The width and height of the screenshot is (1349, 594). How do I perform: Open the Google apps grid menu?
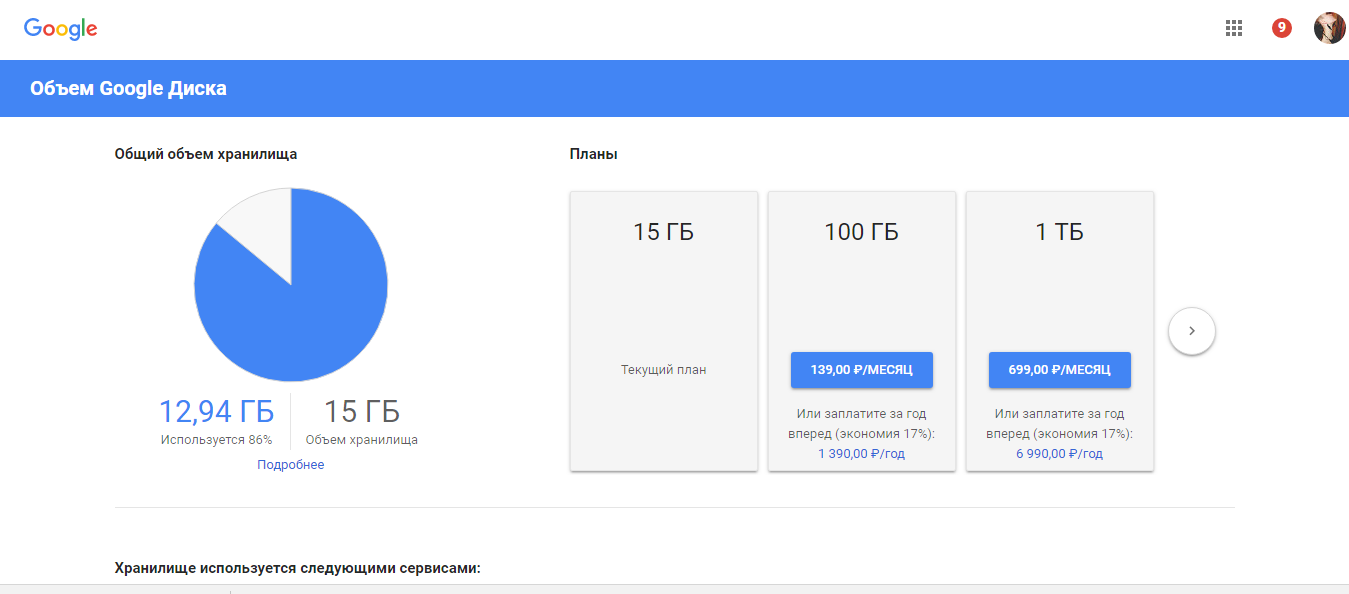[1233, 28]
